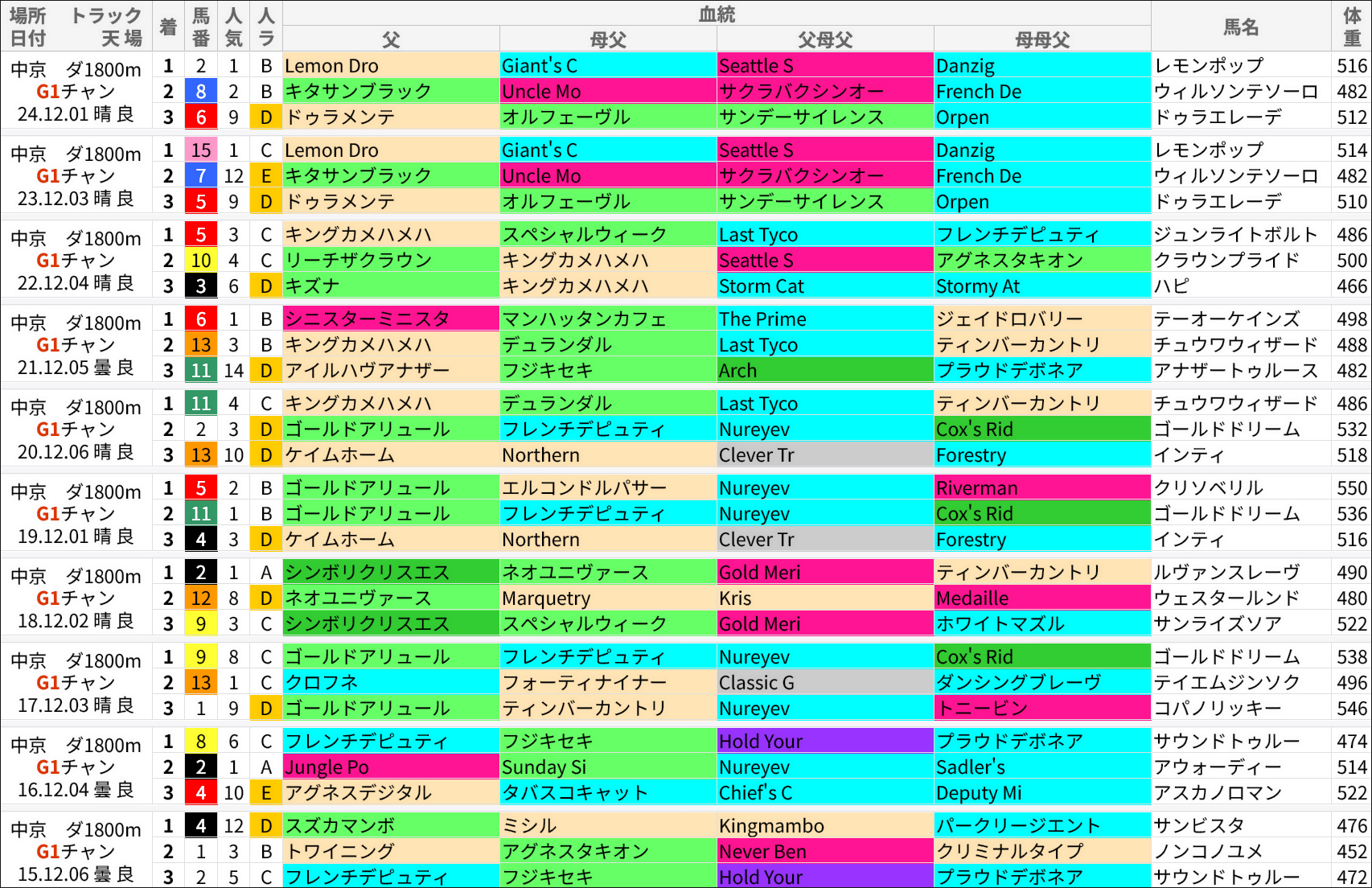Select the 血統 header cell
Screen dimensions: 1372x888
point(714,13)
